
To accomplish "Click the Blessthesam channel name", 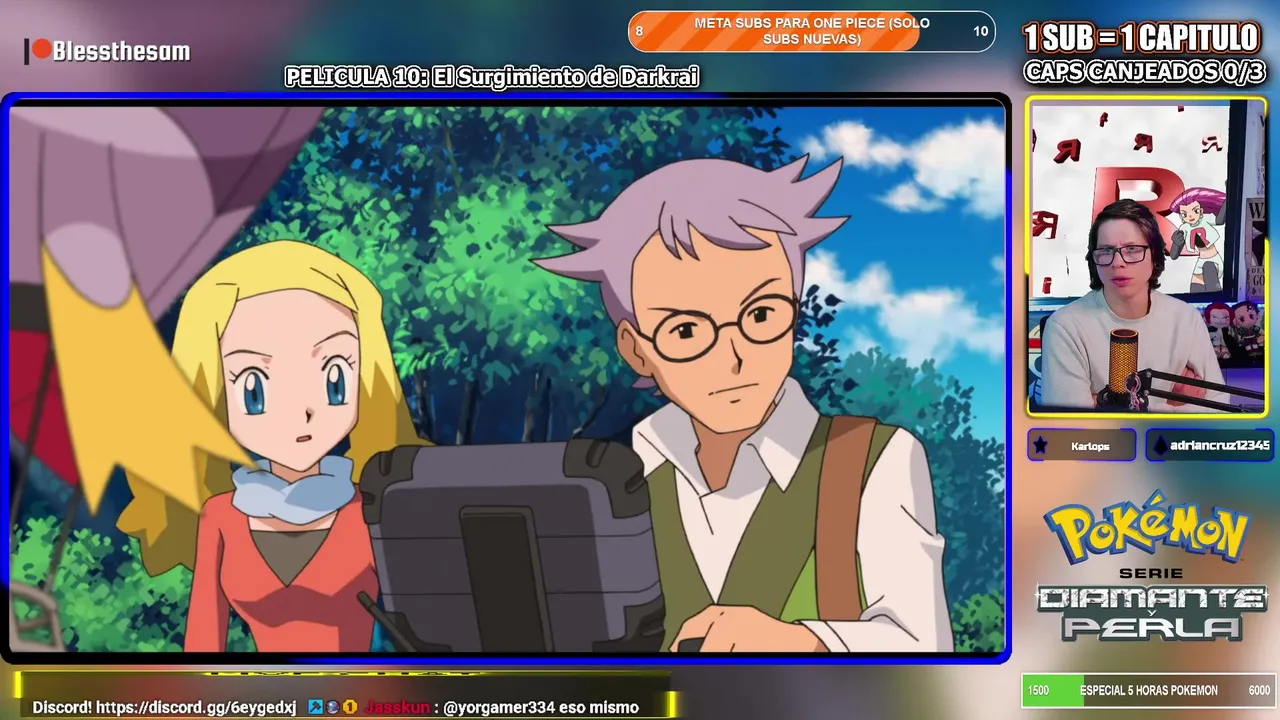I will pos(121,51).
